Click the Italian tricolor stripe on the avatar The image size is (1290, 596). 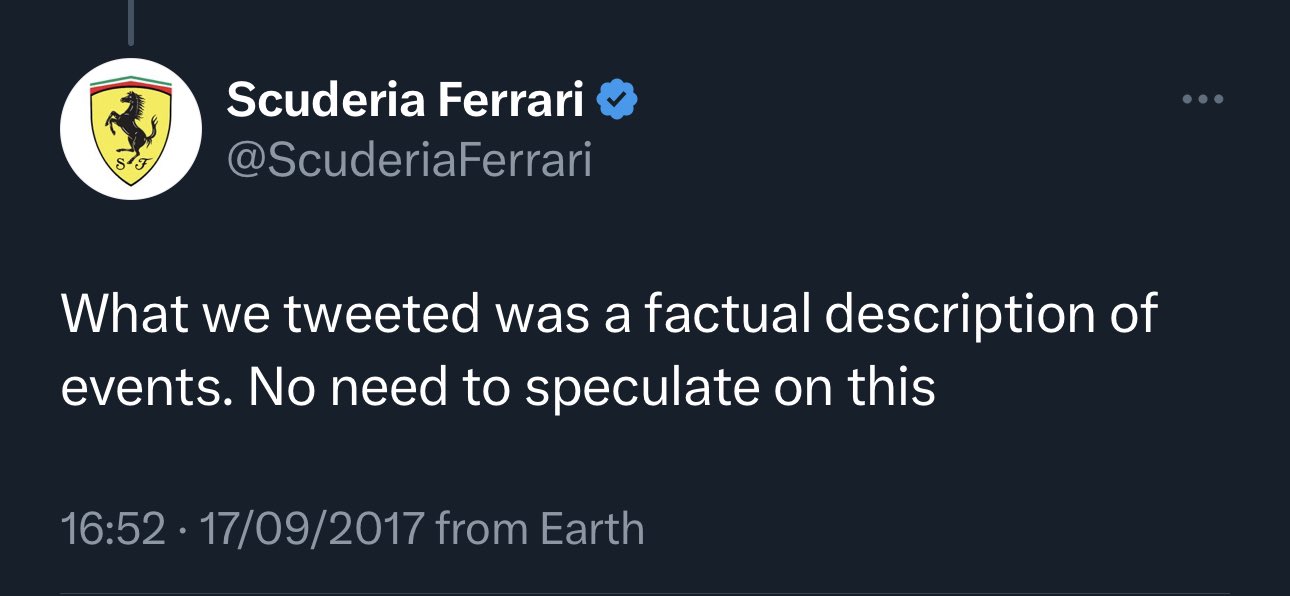[131, 84]
